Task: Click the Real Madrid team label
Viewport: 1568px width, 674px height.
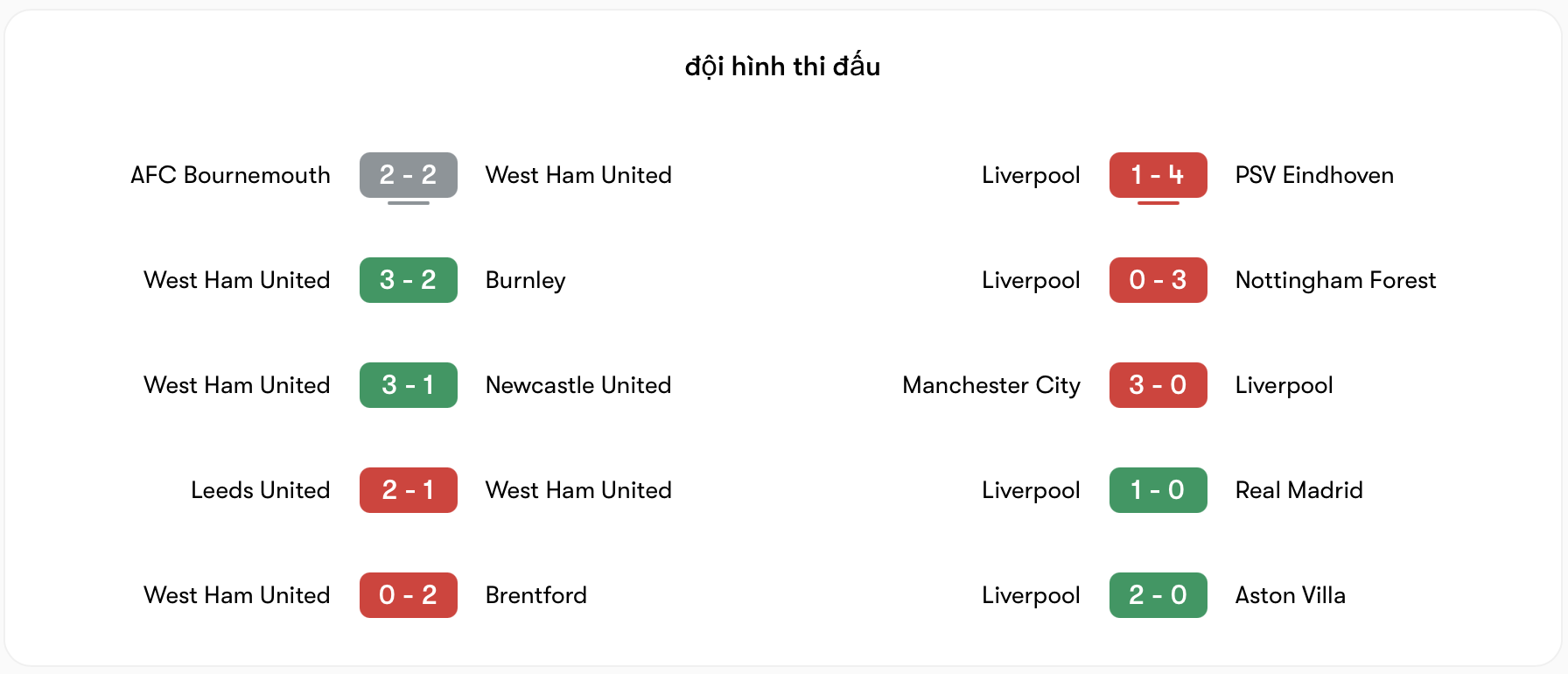Action: 1298,490
